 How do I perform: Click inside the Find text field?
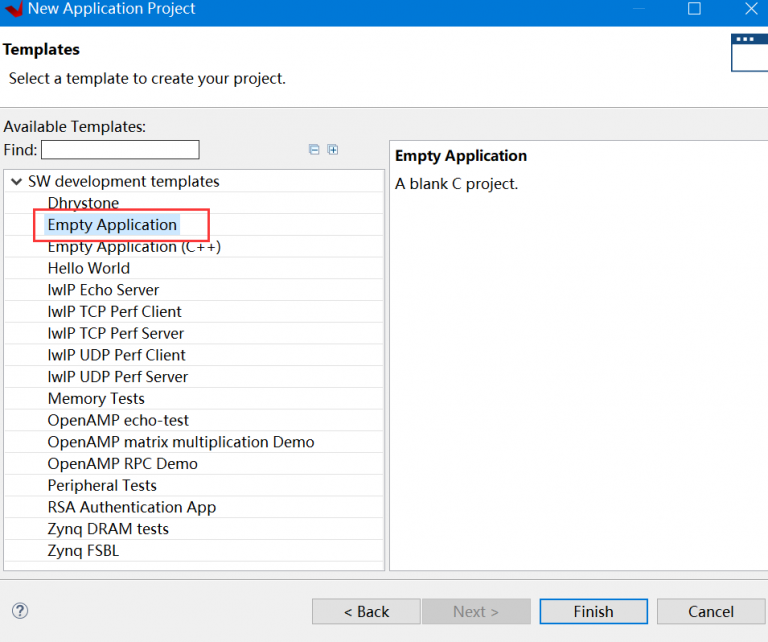click(120, 150)
